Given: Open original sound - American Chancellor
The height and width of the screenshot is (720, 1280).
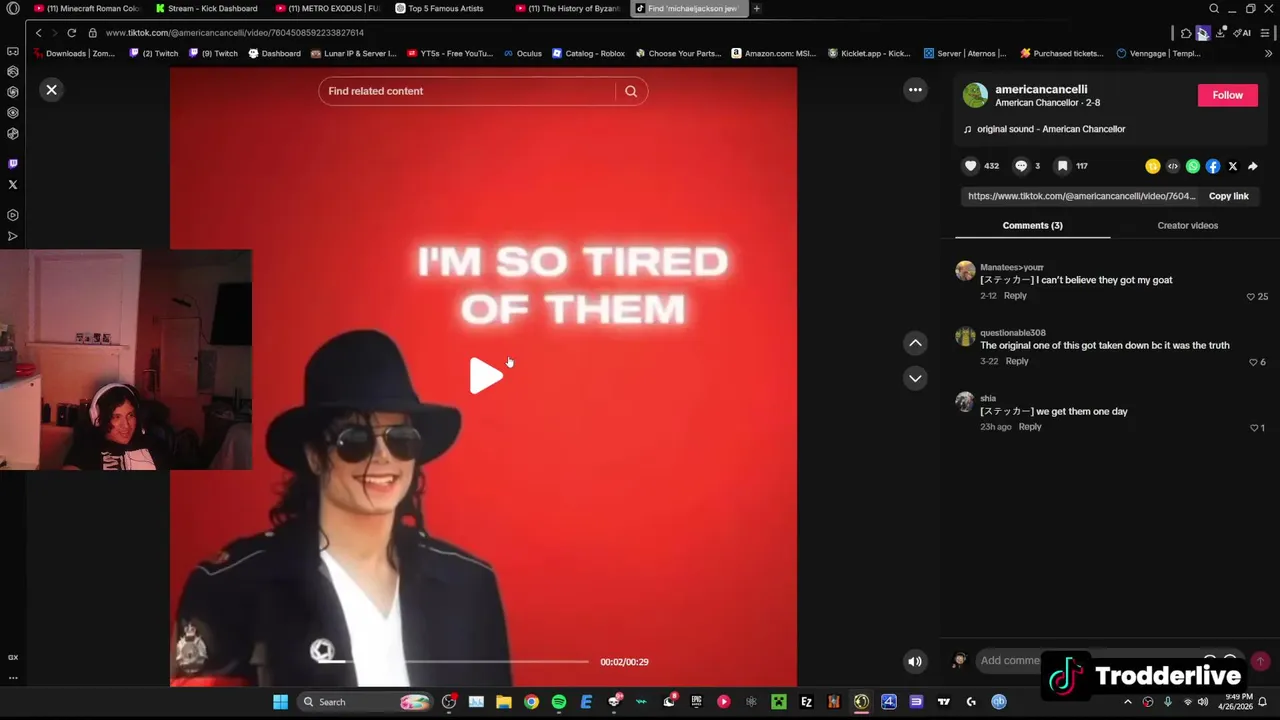Looking at the screenshot, I should [1051, 129].
